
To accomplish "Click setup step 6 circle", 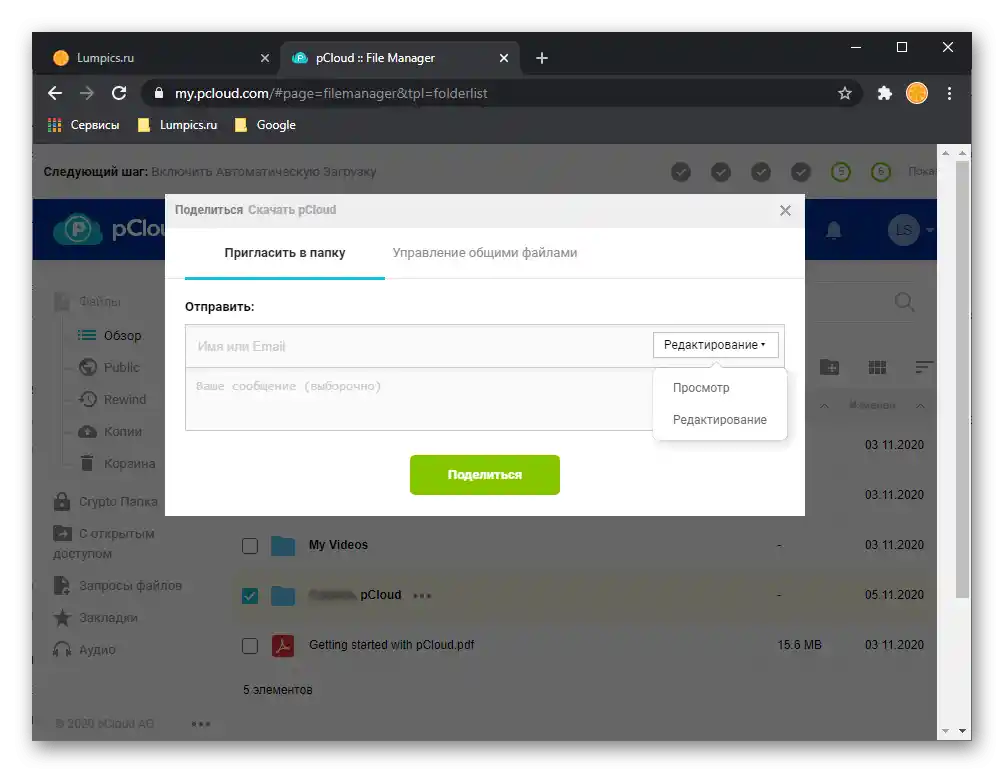I will point(880,172).
